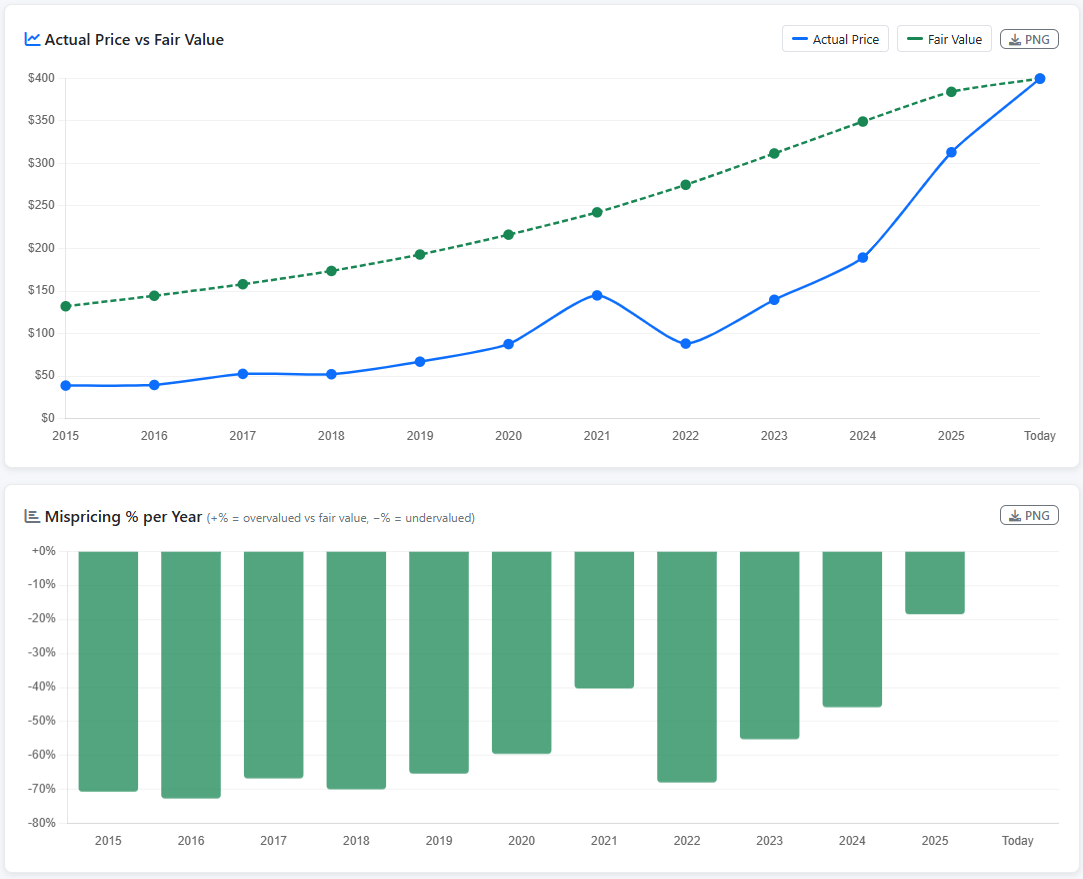
Task: Click the 2025 Fair Value green point
Action: [x=951, y=92]
